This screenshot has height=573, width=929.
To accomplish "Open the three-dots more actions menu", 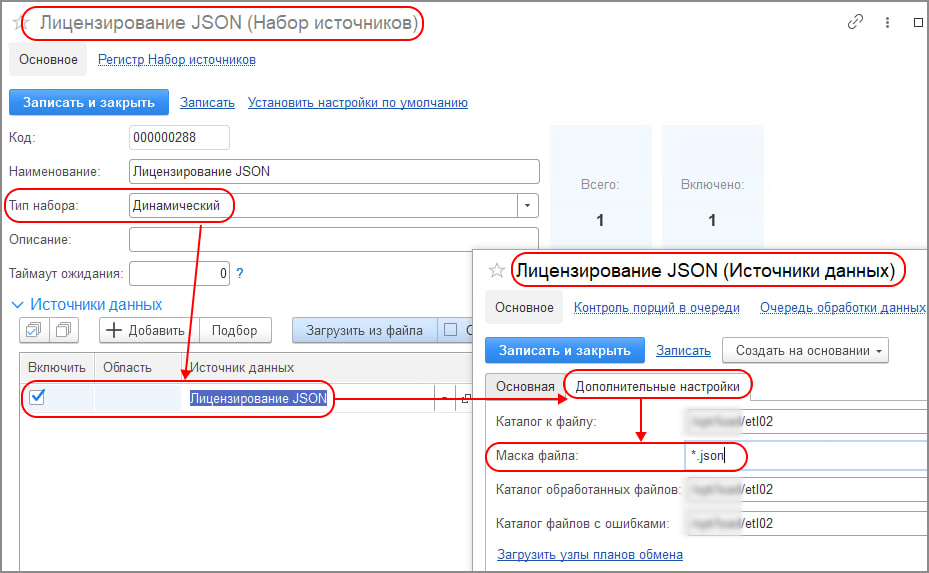I will click(x=887, y=22).
